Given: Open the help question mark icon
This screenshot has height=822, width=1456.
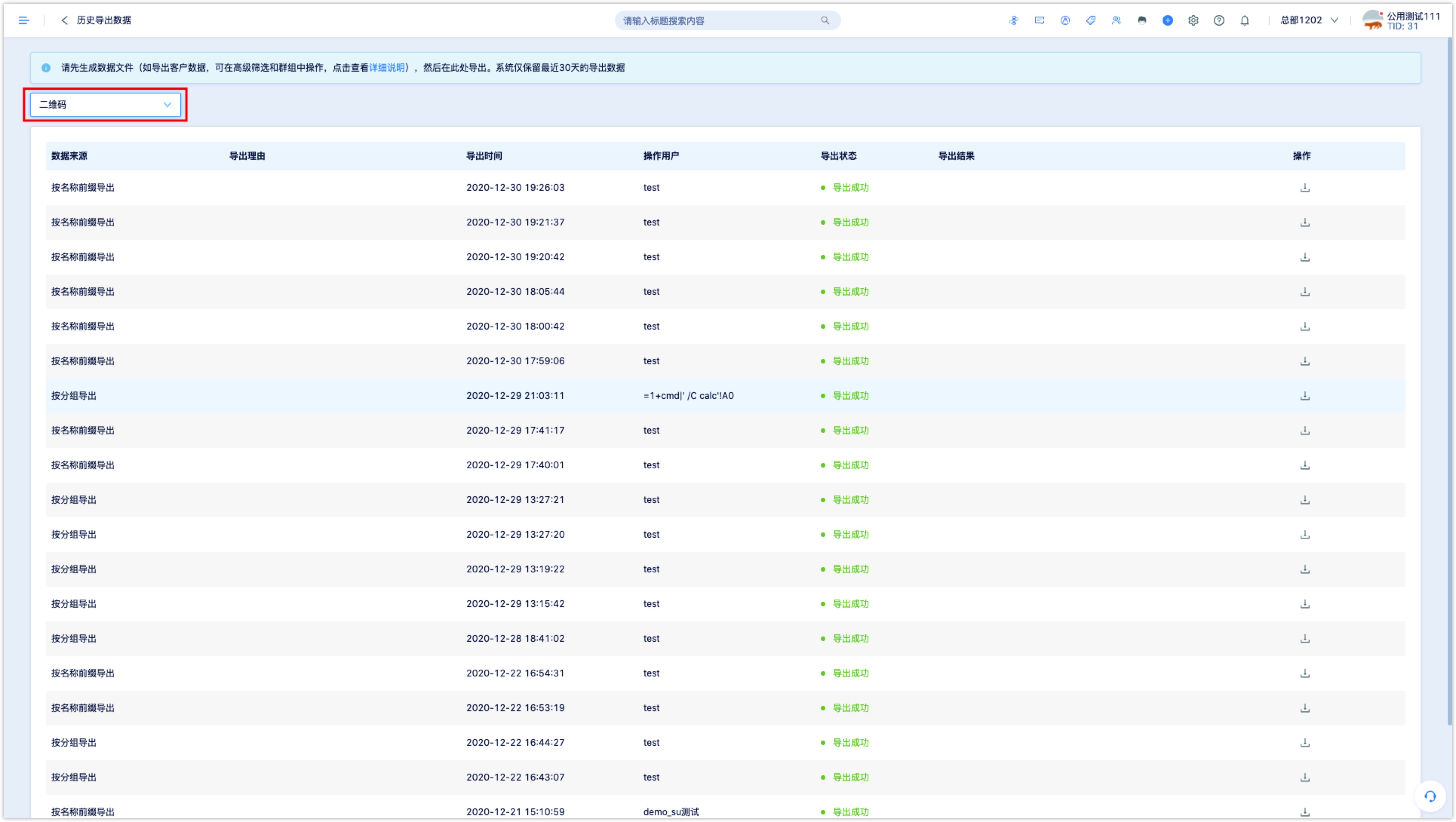Looking at the screenshot, I should (1219, 20).
